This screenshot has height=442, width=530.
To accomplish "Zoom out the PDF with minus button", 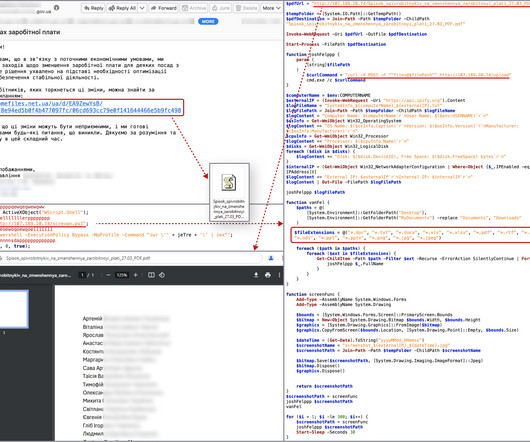I will [x=109, y=275].
